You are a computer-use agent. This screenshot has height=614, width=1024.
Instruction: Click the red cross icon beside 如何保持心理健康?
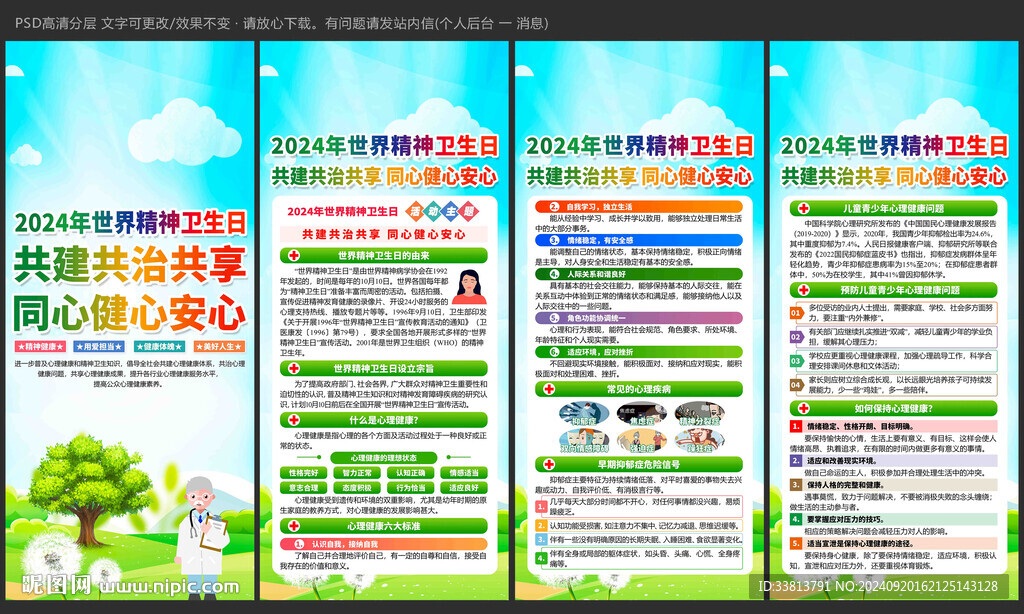(x=803, y=408)
